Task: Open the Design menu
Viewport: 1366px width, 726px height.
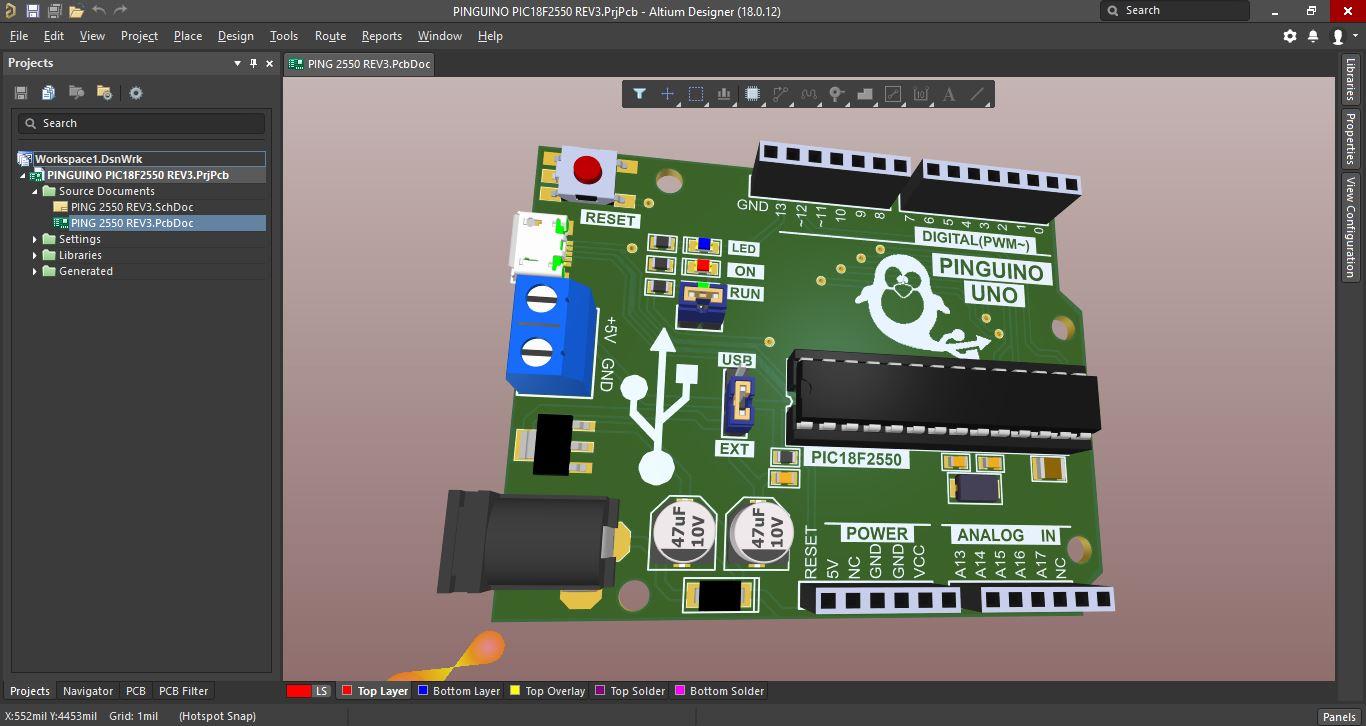Action: [x=235, y=36]
